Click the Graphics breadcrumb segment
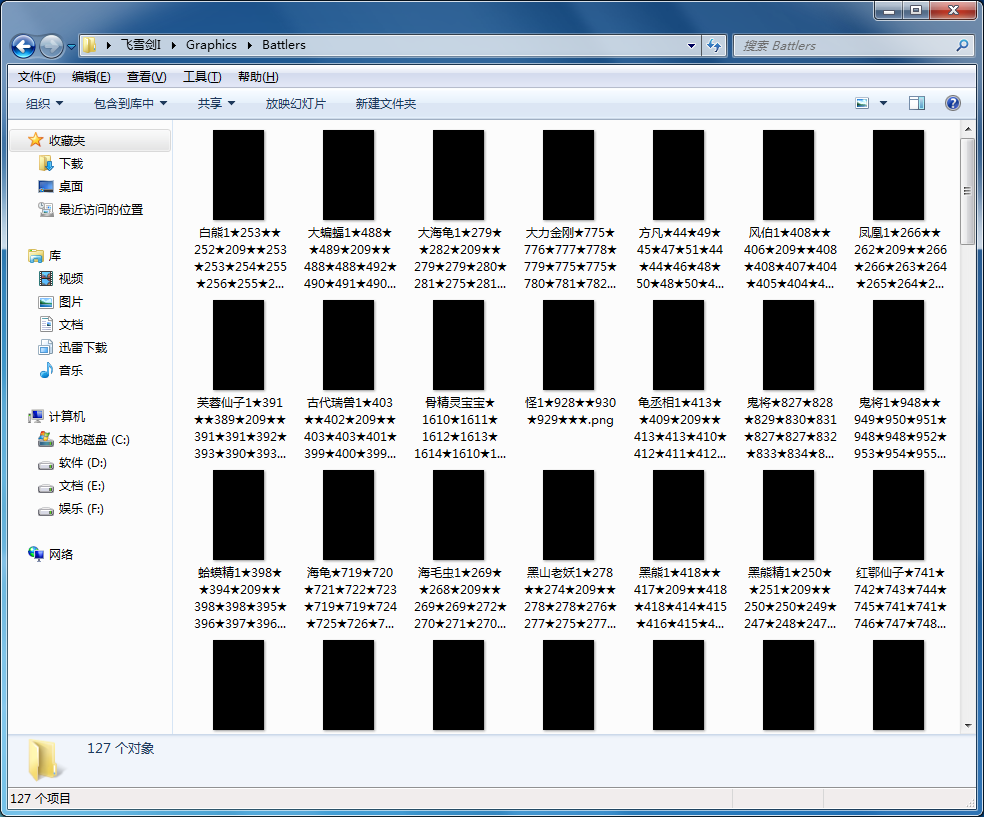The height and width of the screenshot is (817, 984). (x=211, y=45)
